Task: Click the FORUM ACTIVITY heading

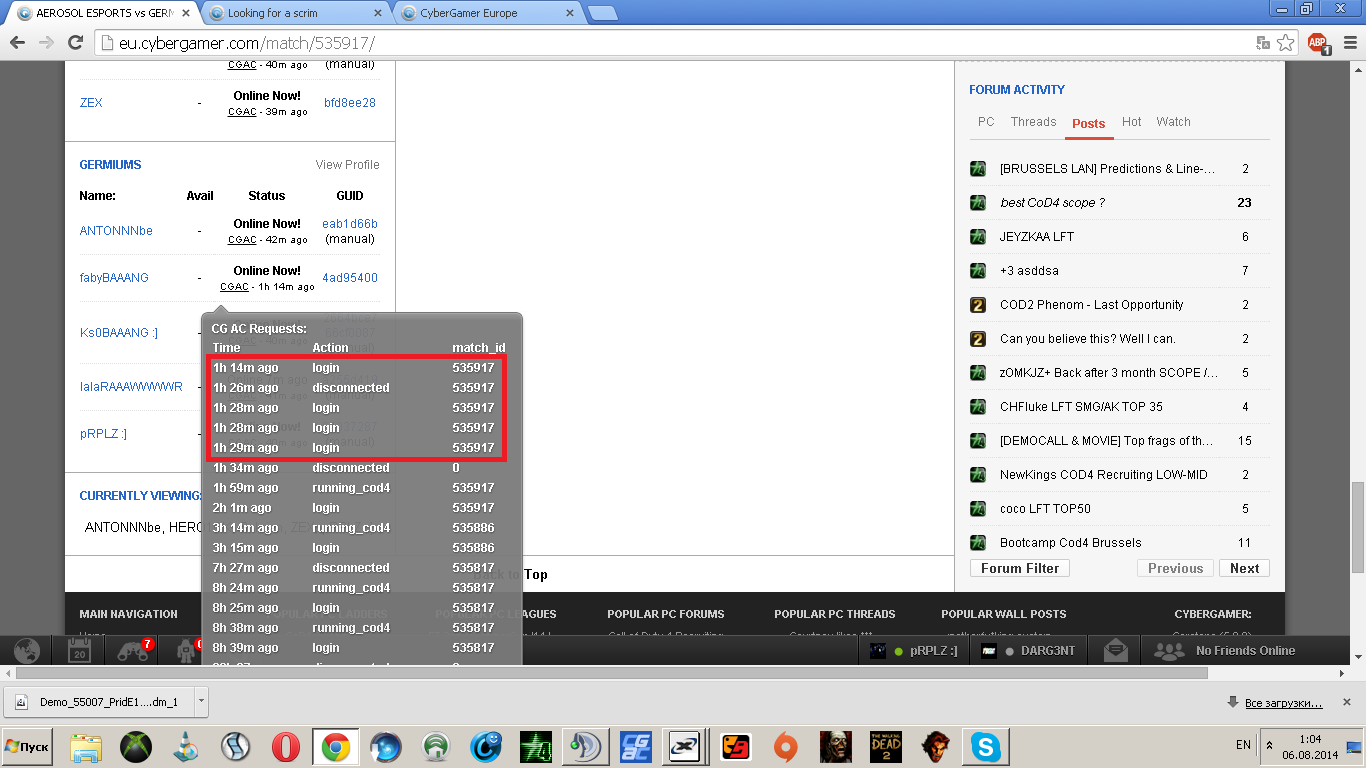Action: tap(1017, 90)
